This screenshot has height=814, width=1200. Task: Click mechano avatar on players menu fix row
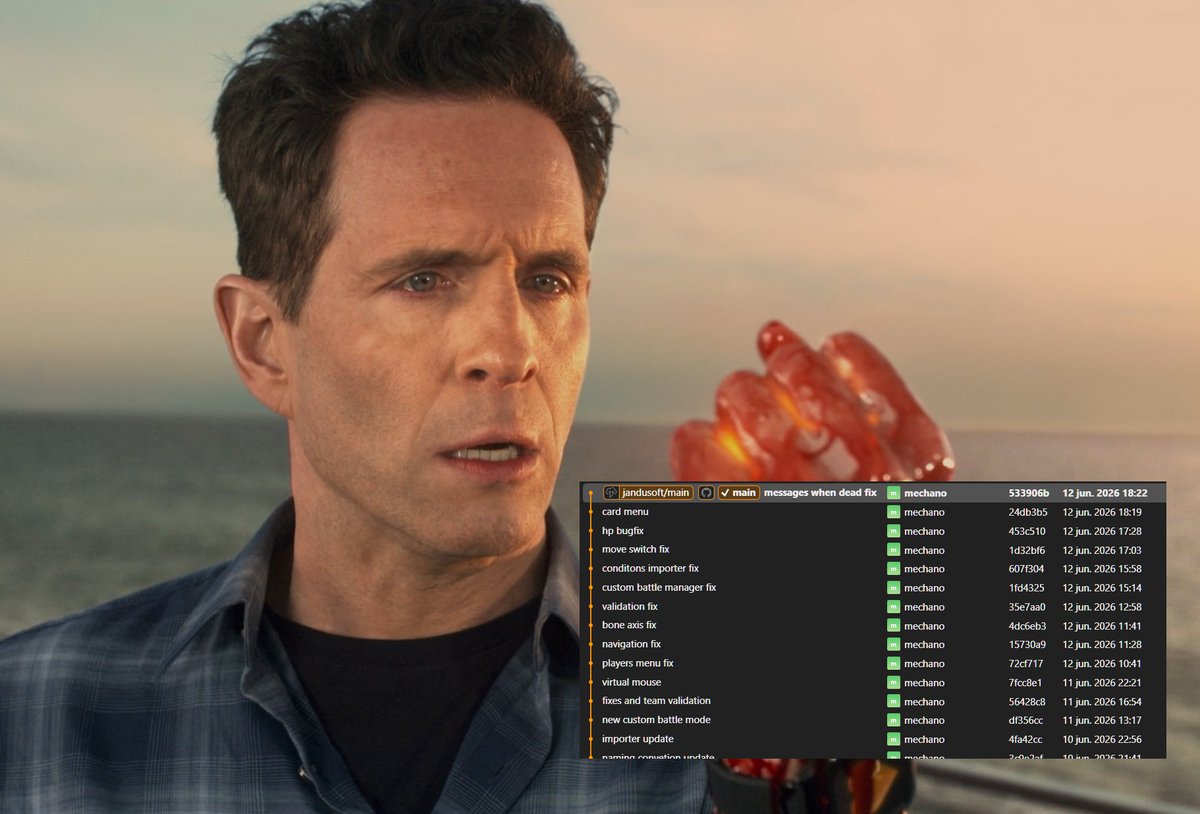point(893,664)
